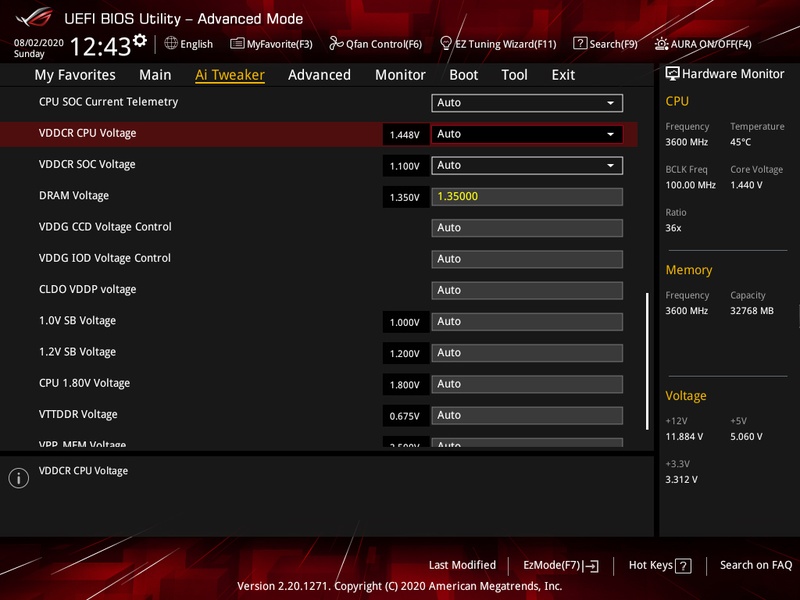Switch to Main tab
This screenshot has width=800, height=600.
coord(155,75)
